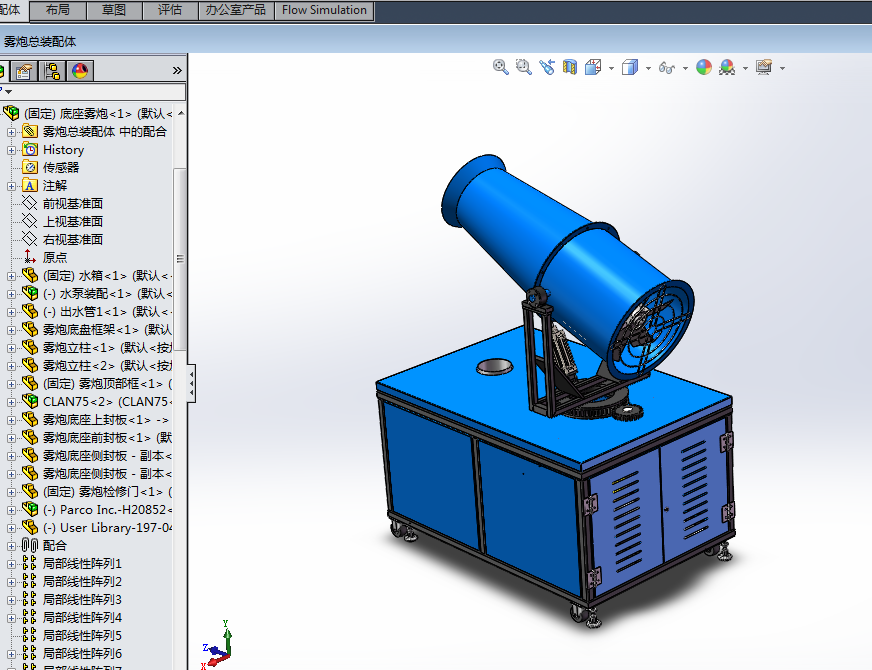Switch to the Flow Simulation tab
Image resolution: width=872 pixels, height=670 pixels.
pos(324,10)
